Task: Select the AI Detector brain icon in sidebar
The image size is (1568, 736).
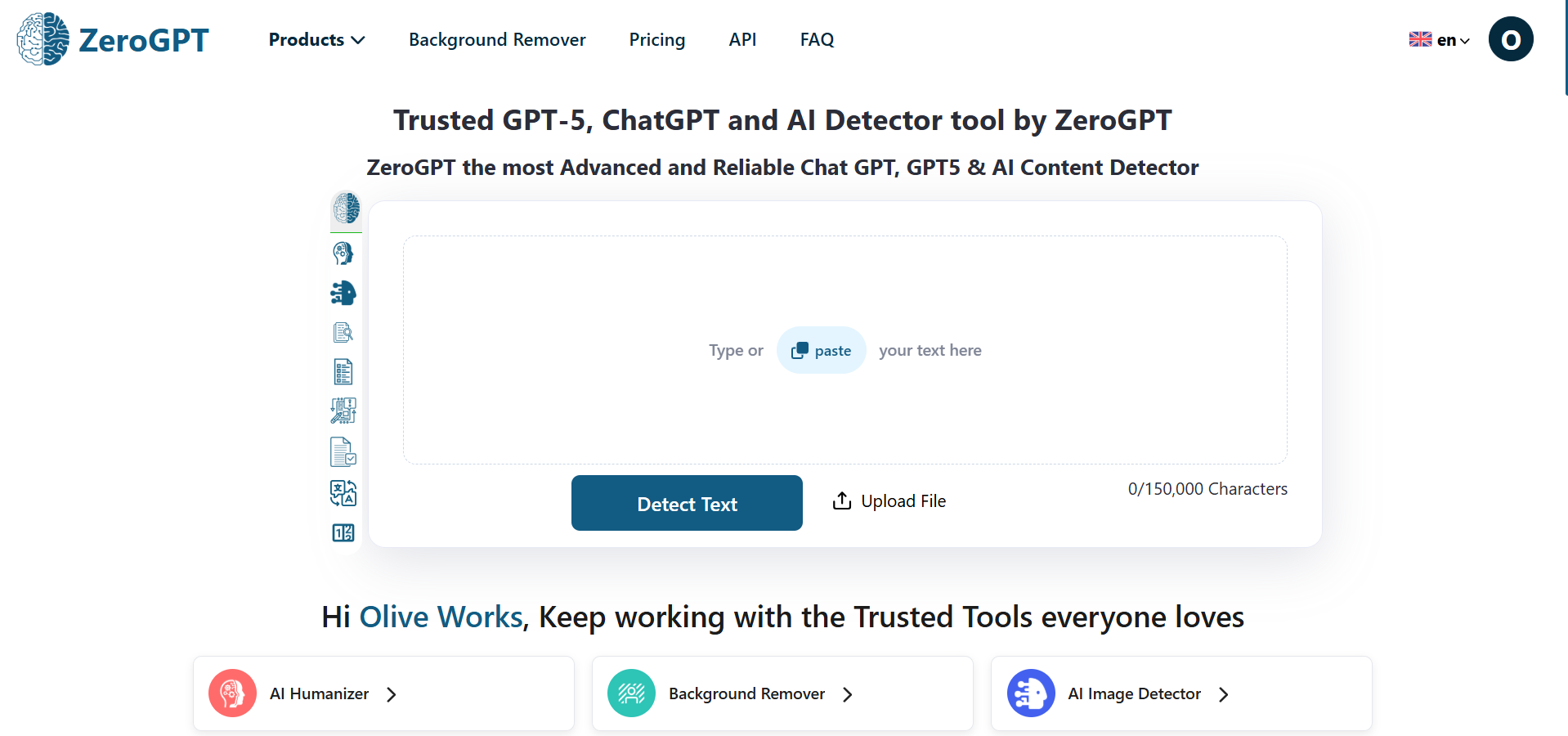Action: coord(345,210)
